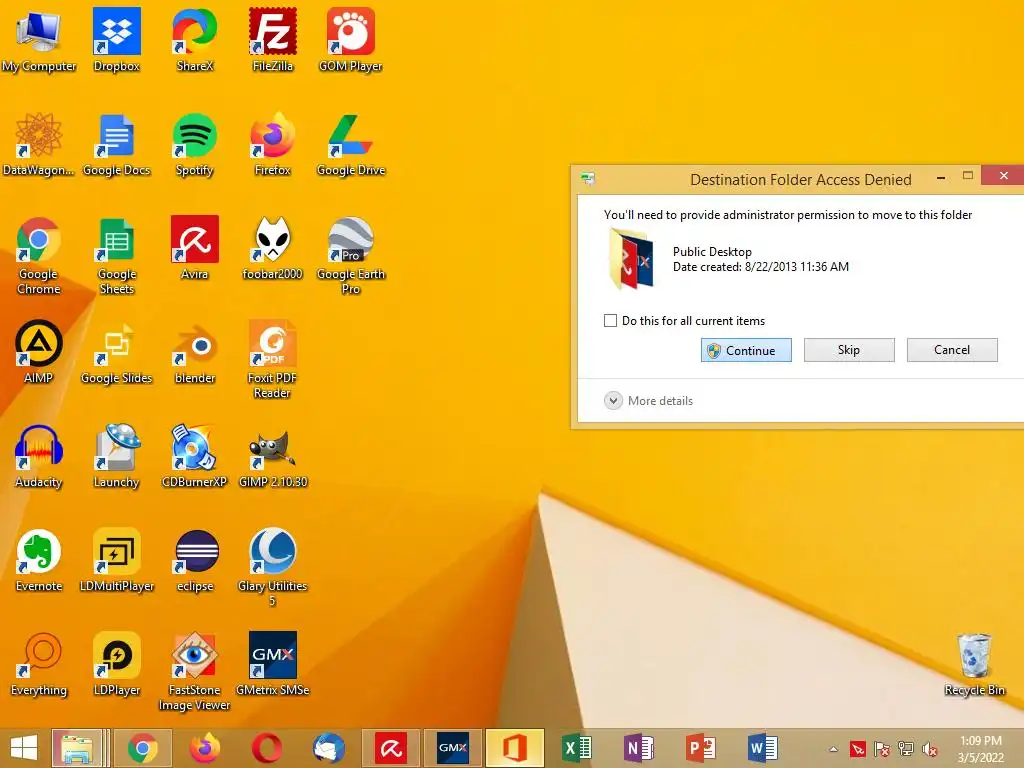
Task: Select the GMetrix SMSe desktop shortcut
Action: pyautogui.click(x=272, y=665)
